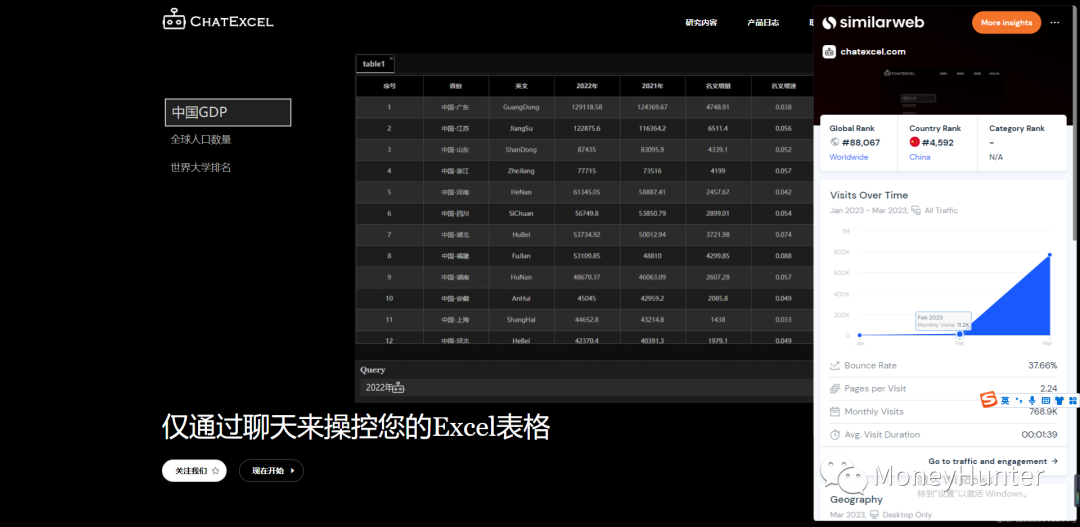The image size is (1080, 527).
Task: Click the Query input field
Action: point(585,388)
